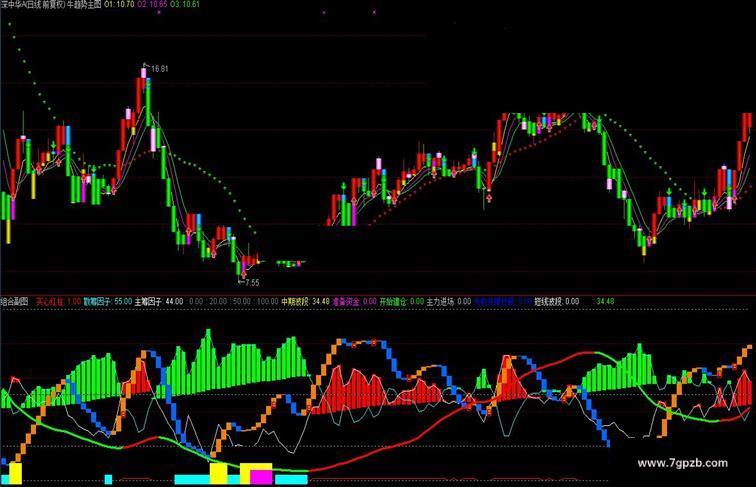This screenshot has height=487, width=756.
Task: Select the 组合副图 sub-chart title
Action: (x=14, y=301)
